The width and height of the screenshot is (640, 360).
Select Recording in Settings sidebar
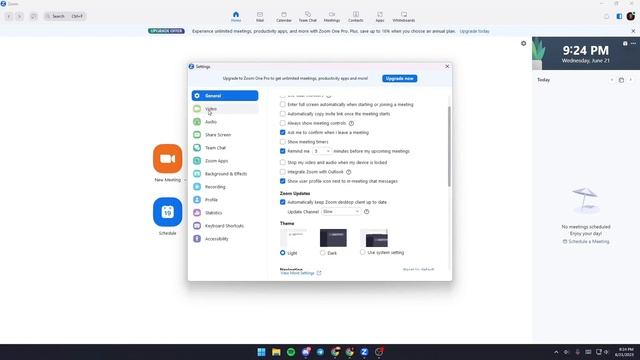coord(225,187)
